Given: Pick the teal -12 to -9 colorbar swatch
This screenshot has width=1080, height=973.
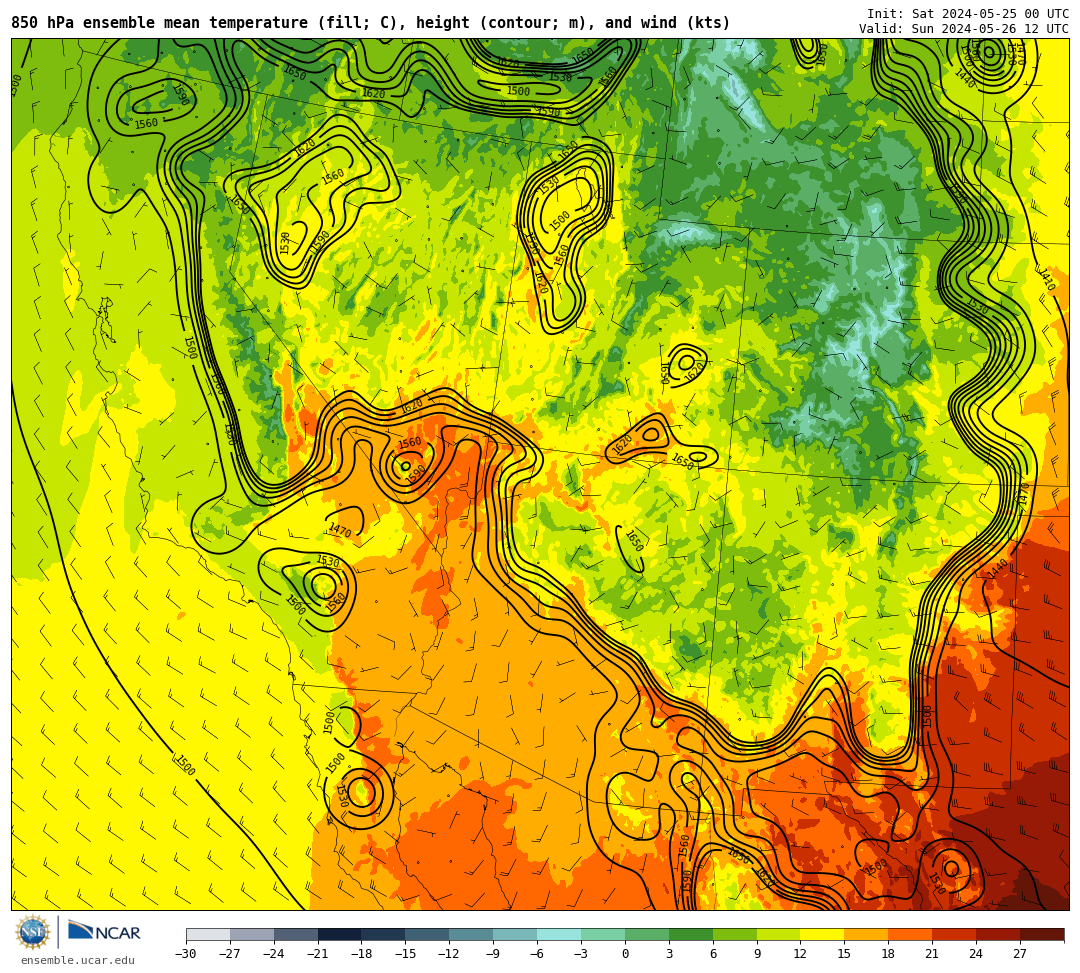Looking at the screenshot, I should pos(471,934).
